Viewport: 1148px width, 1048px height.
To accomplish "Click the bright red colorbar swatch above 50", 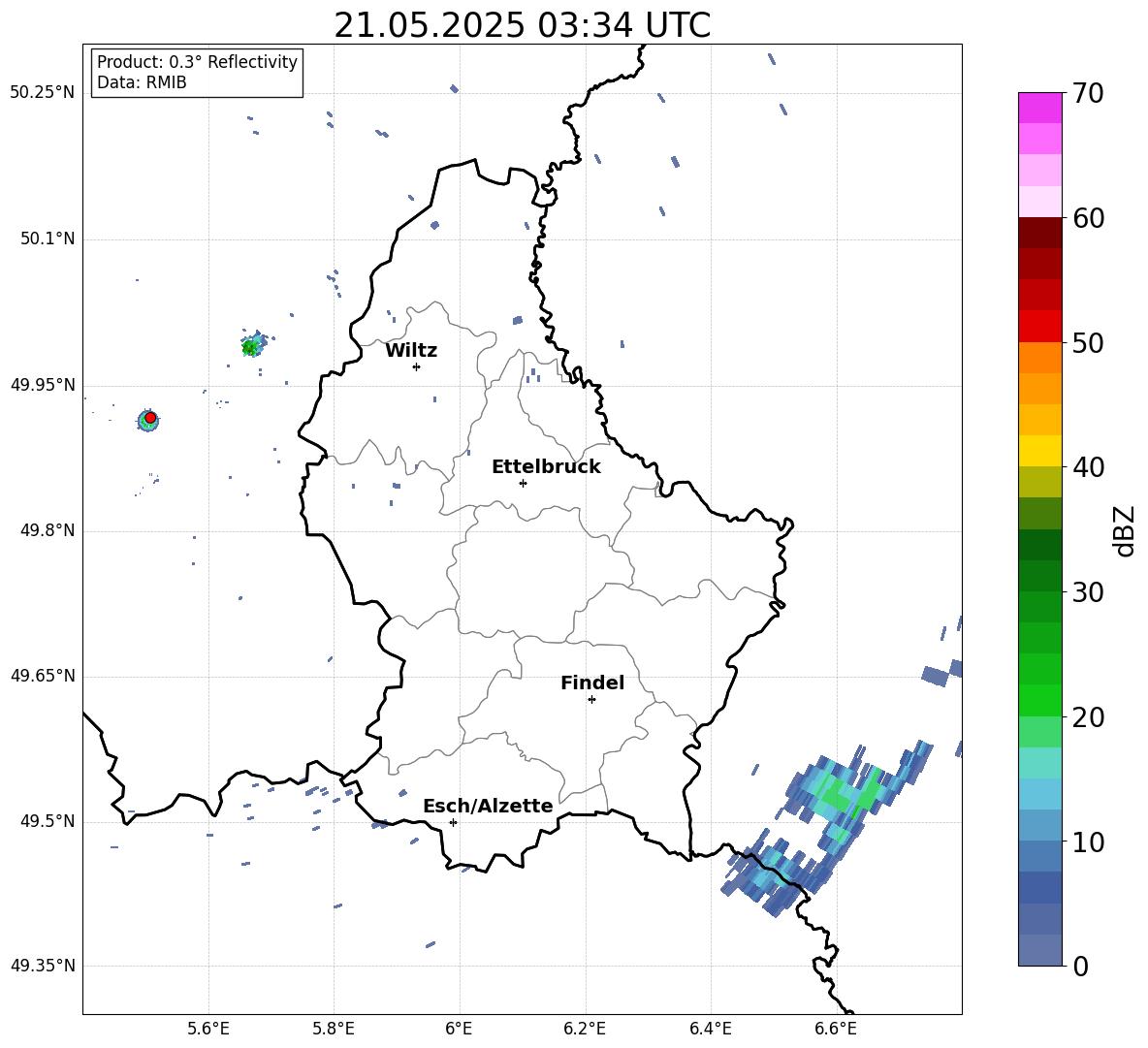I will (x=1039, y=327).
